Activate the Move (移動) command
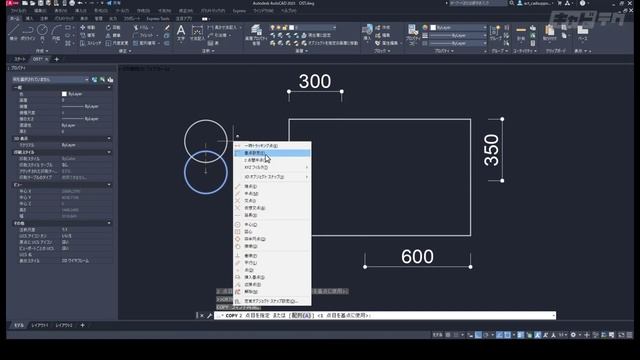The height and width of the screenshot is (360, 640). pos(87,27)
